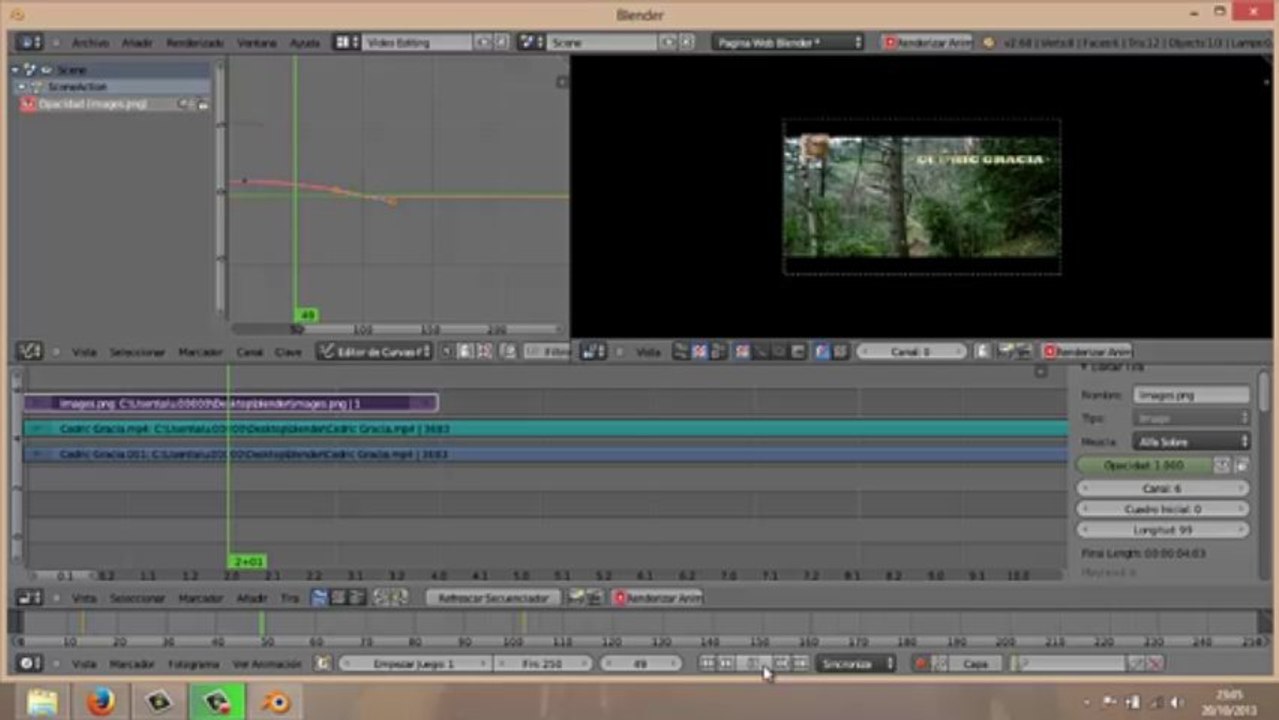Click the Fin: 250 field

tap(541, 664)
